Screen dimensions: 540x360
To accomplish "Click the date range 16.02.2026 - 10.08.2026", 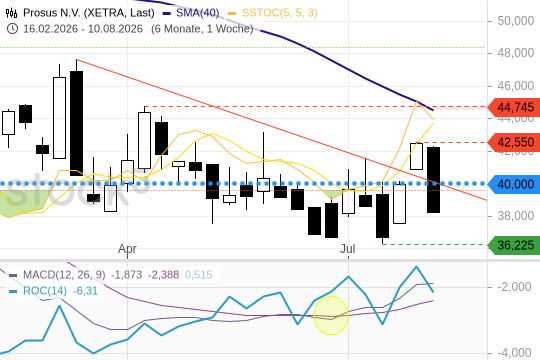I will tap(83, 29).
